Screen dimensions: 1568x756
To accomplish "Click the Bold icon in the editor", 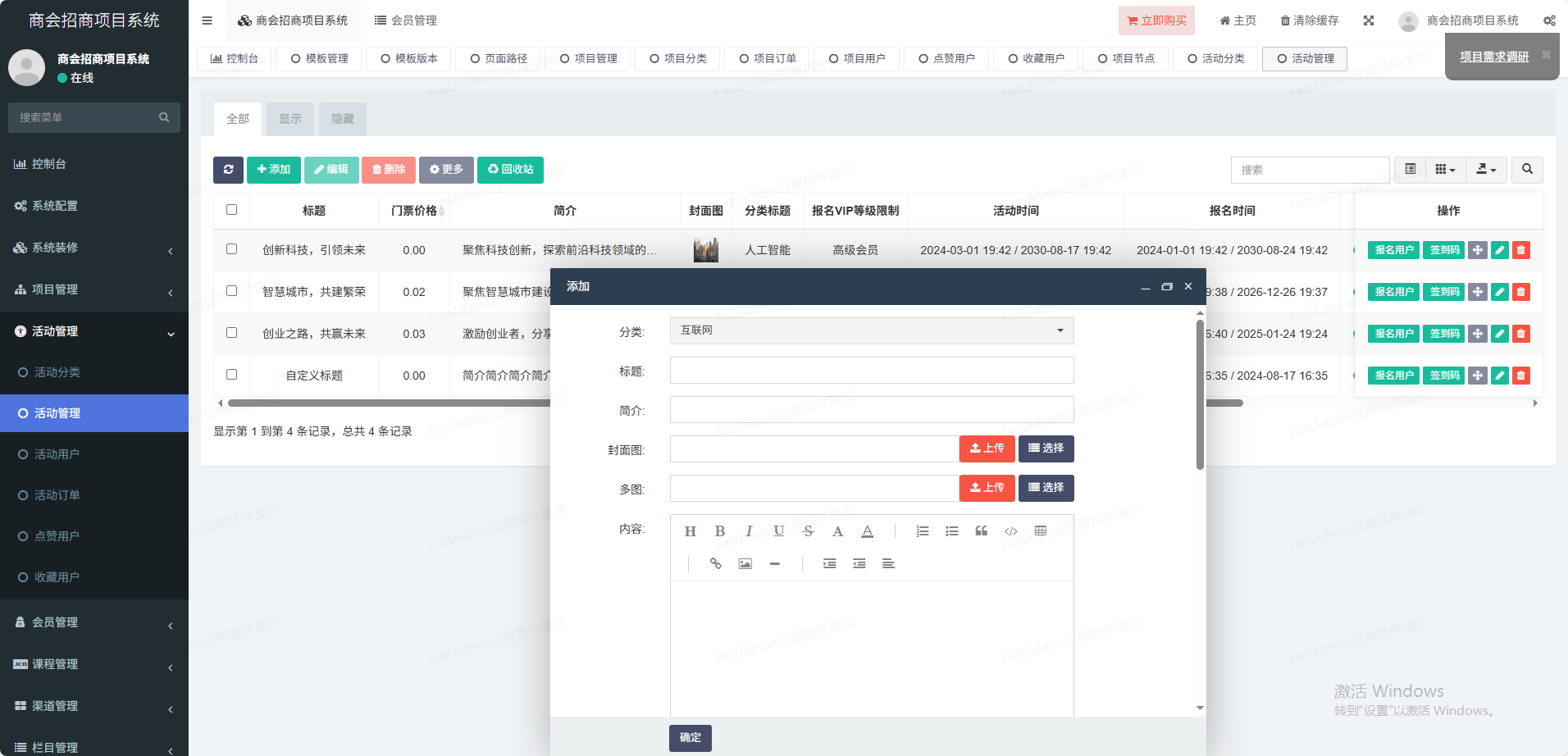I will (x=719, y=531).
